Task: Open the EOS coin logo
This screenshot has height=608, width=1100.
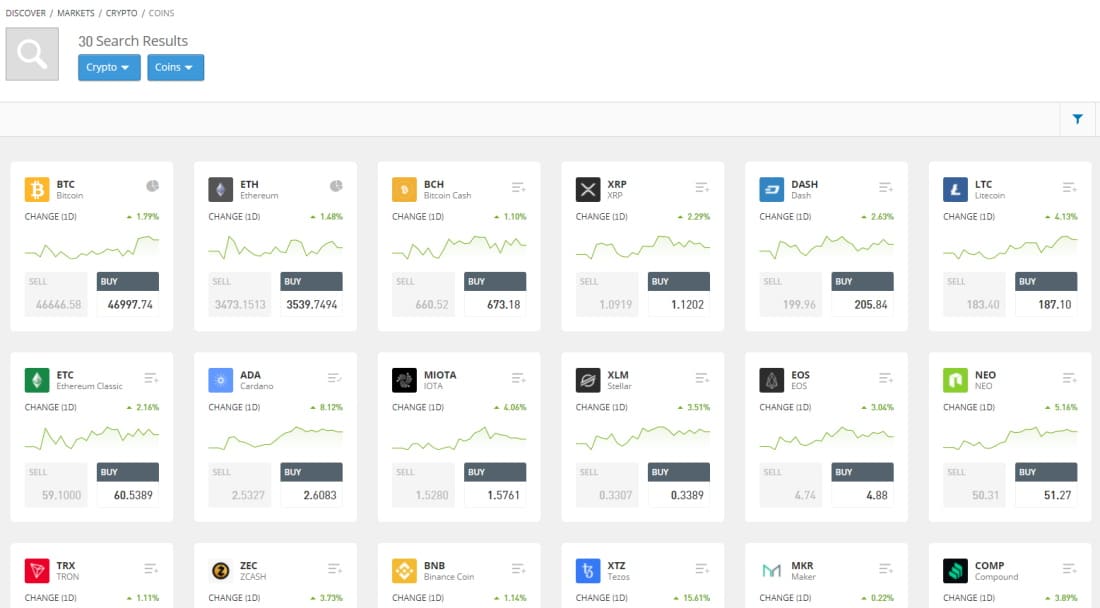Action: point(772,380)
